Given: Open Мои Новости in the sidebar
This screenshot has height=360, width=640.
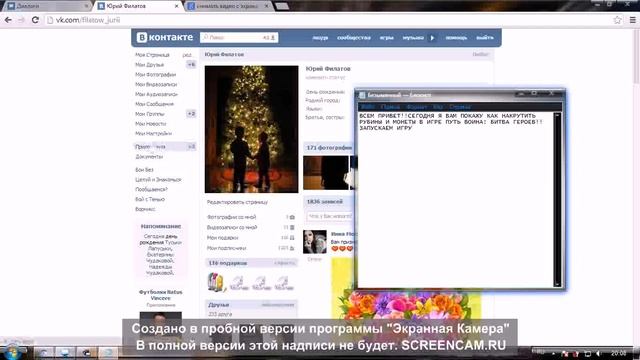Looking at the screenshot, I should pyautogui.click(x=151, y=123).
